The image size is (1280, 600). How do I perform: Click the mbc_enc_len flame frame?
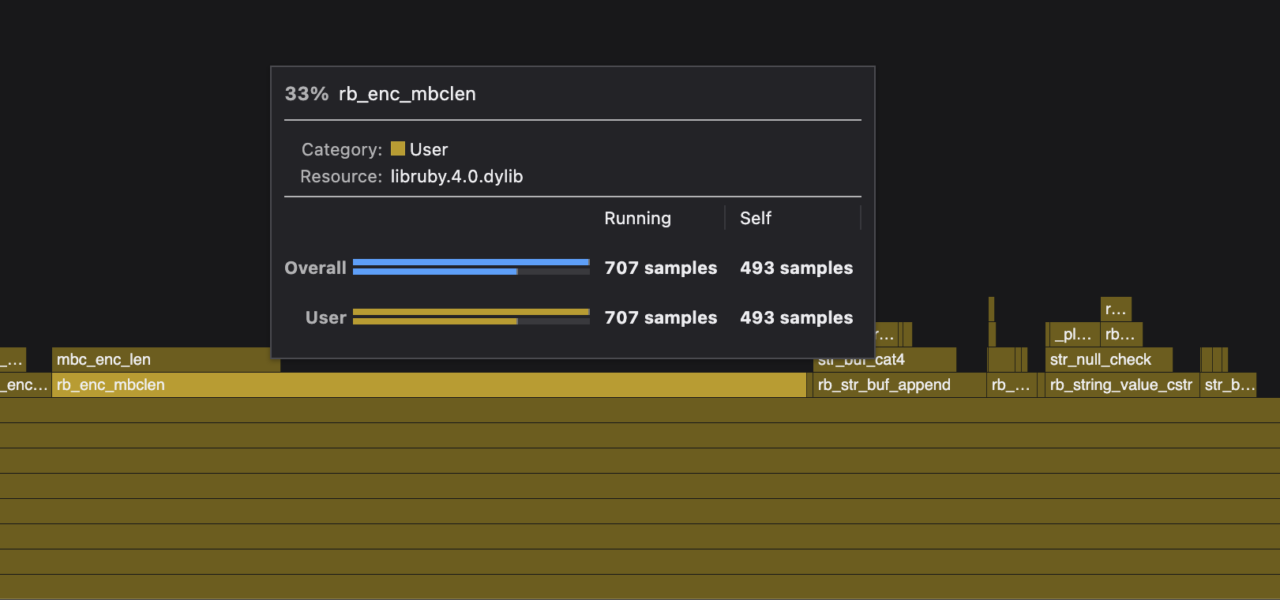click(165, 360)
